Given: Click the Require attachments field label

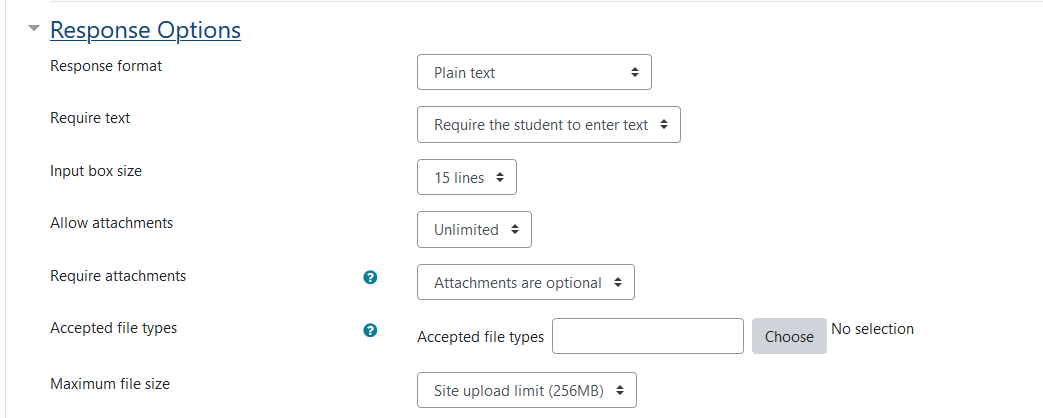Looking at the screenshot, I should (118, 276).
